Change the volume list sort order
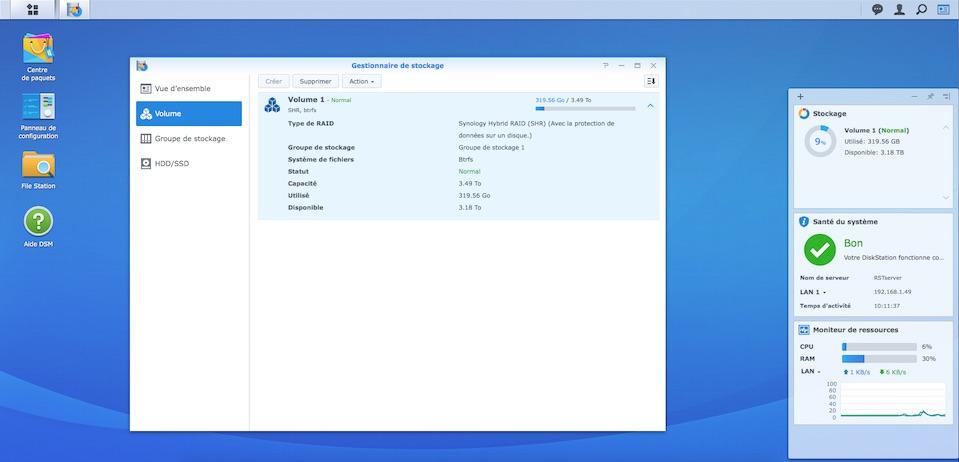The width and height of the screenshot is (959, 462). 650,81
